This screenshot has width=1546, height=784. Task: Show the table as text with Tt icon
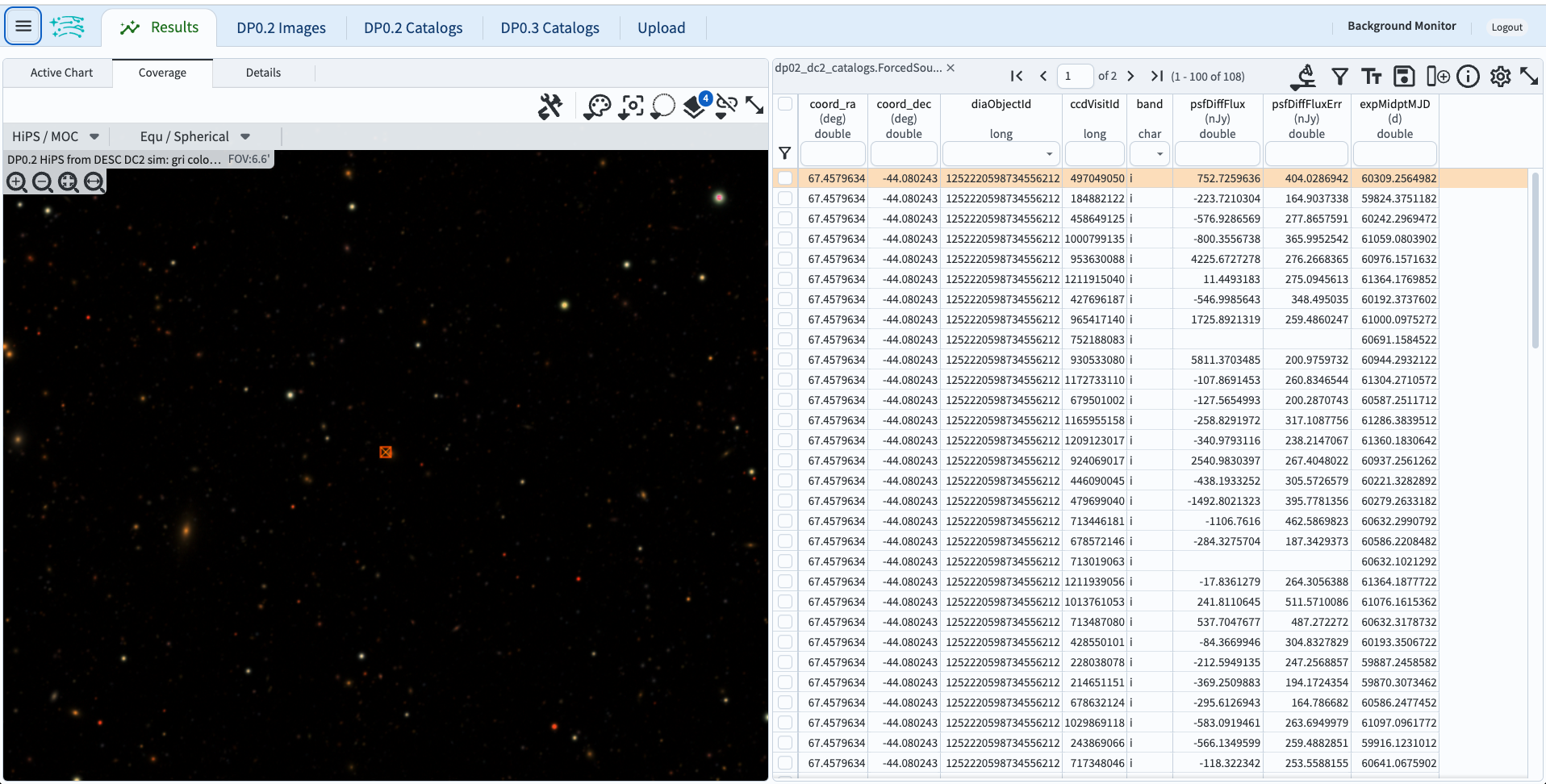pos(1372,76)
